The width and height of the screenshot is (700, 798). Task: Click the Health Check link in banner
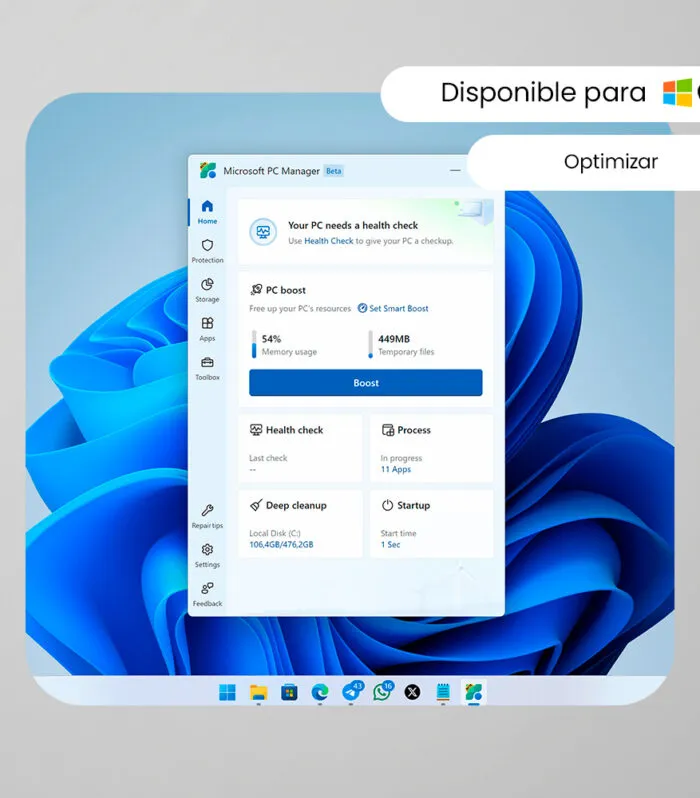pos(328,241)
